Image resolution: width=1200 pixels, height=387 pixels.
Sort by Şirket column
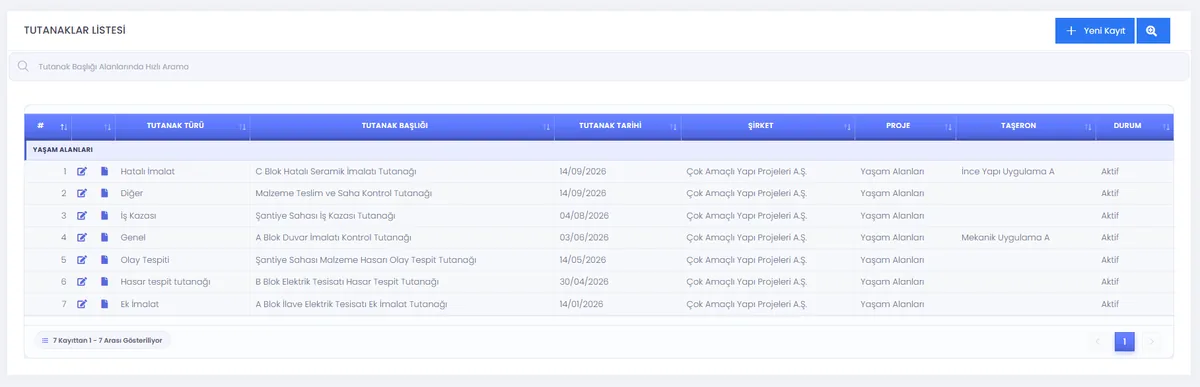768,126
